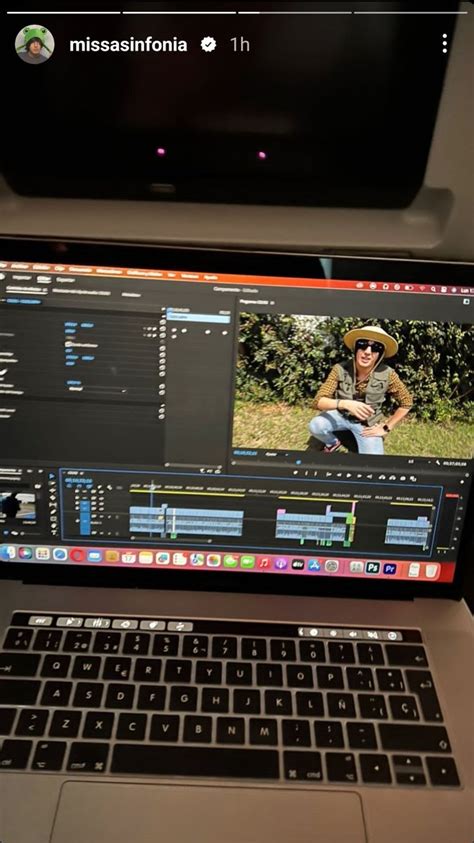474x843 pixels.
Task: Switch to the Exportar workspace tab
Action: [x=66, y=280]
